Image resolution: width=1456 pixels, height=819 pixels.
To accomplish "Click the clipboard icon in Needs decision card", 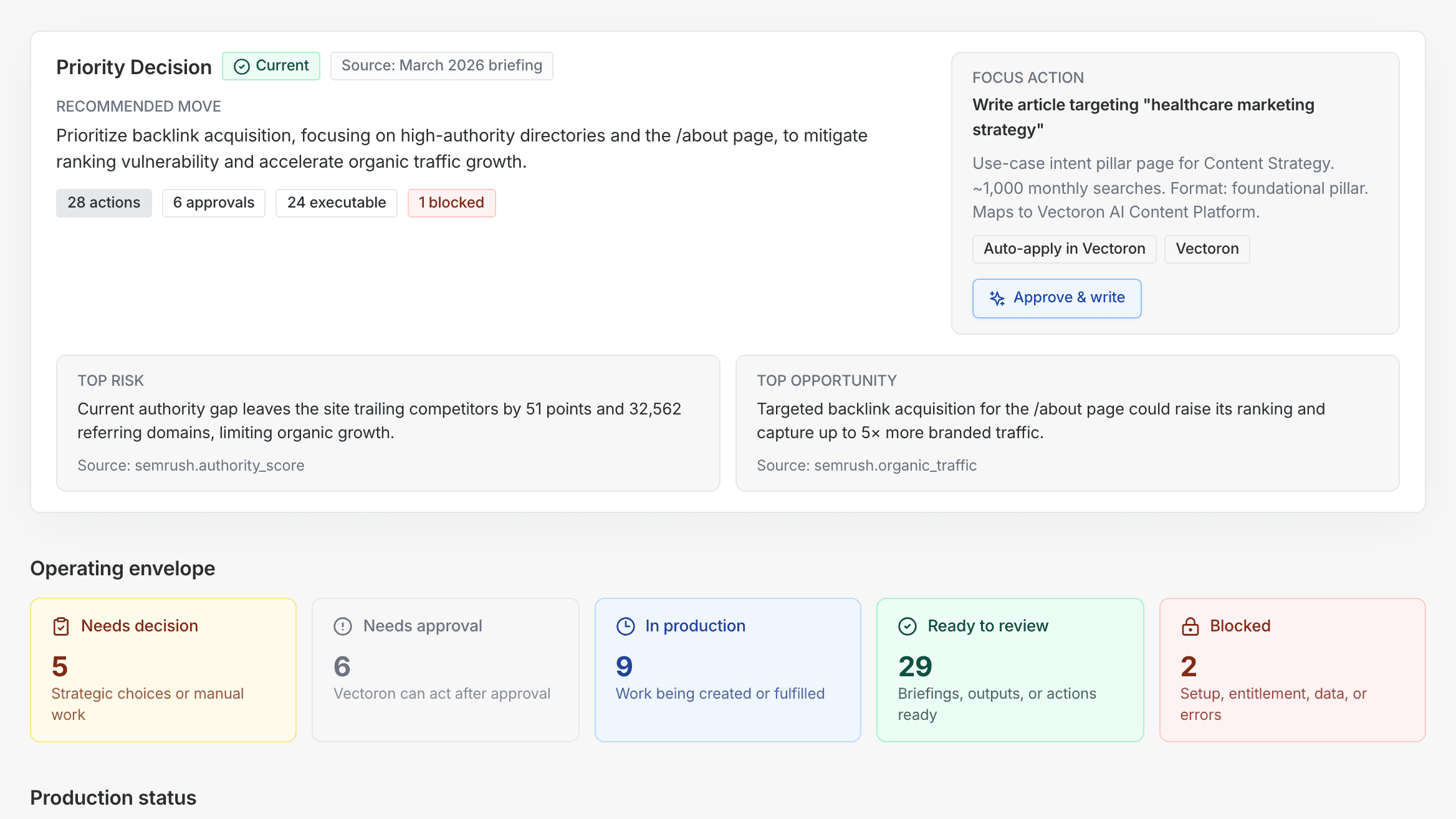I will 60,626.
